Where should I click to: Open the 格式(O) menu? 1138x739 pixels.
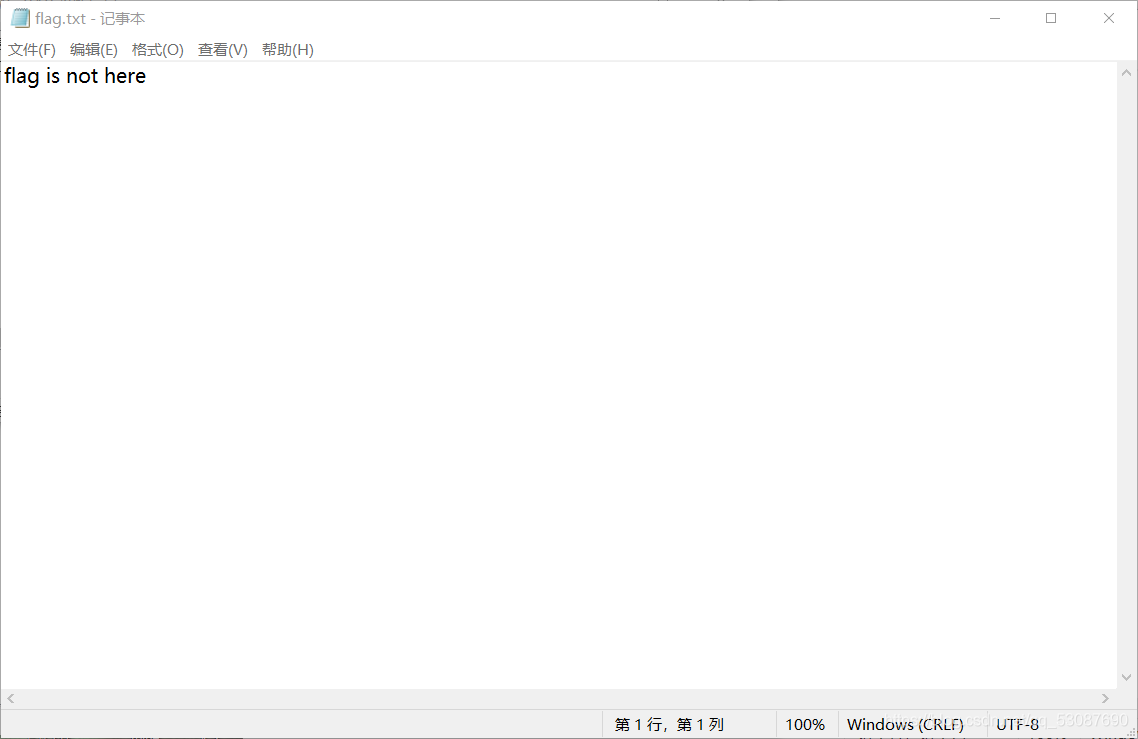(x=157, y=49)
